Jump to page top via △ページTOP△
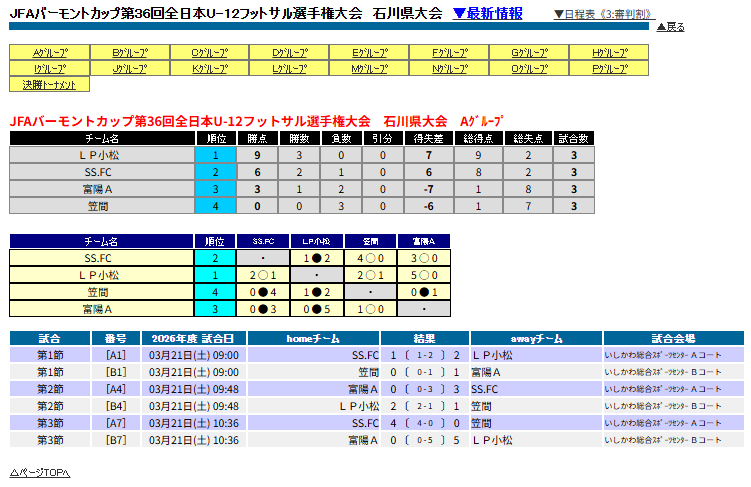The image size is (751, 487). click(40, 472)
